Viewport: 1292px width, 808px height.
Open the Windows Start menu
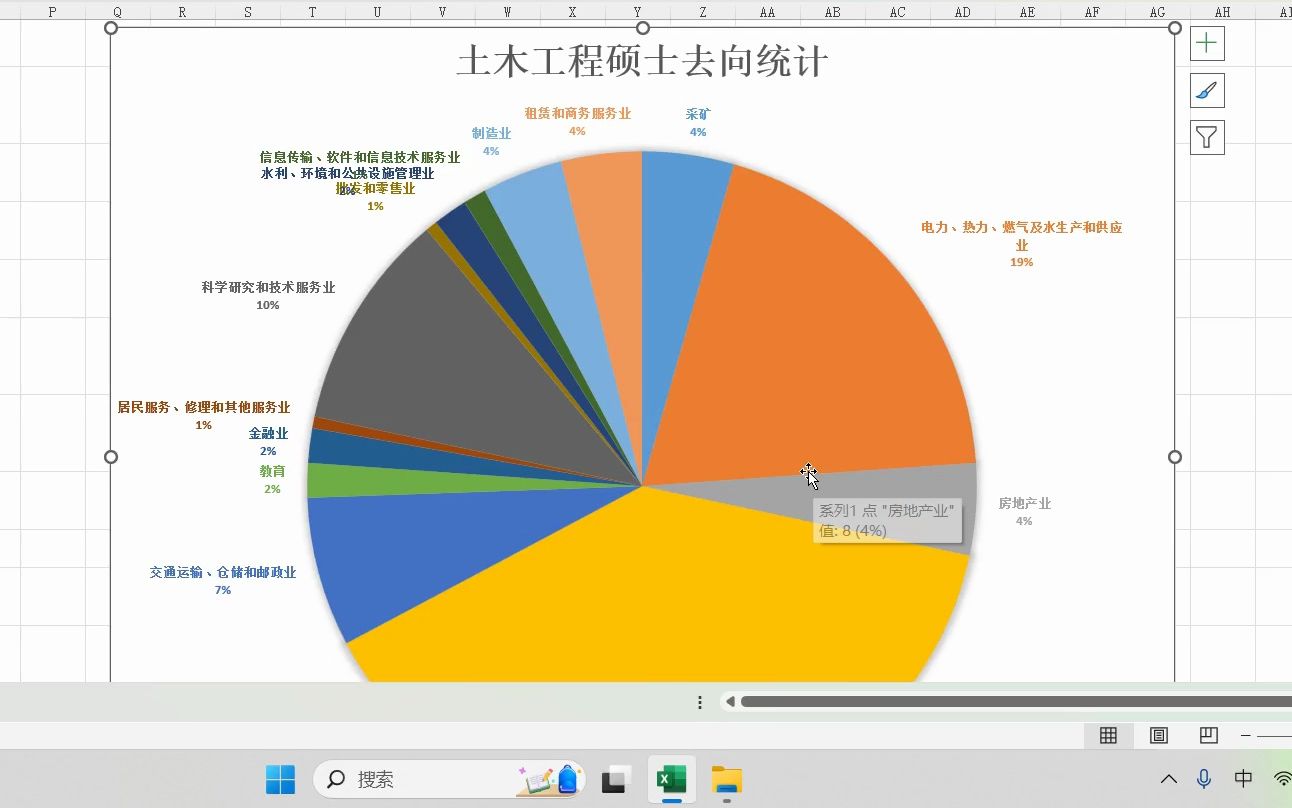(280, 779)
